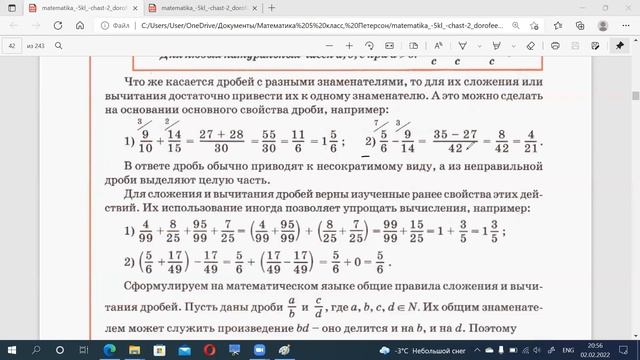Open the Favorites list
640x360 pixels.
558,26
